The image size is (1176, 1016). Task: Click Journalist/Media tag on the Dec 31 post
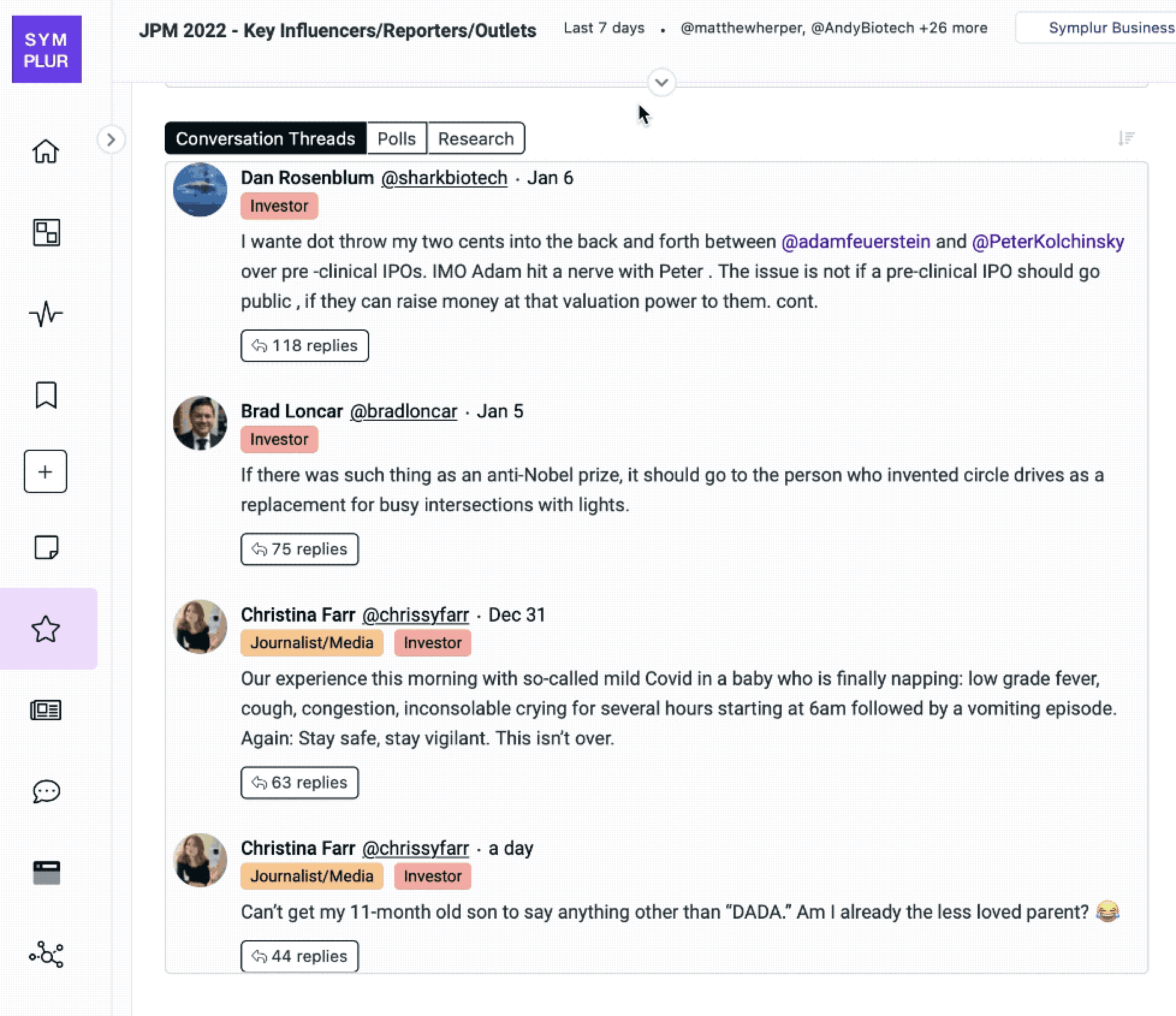pyautogui.click(x=311, y=643)
